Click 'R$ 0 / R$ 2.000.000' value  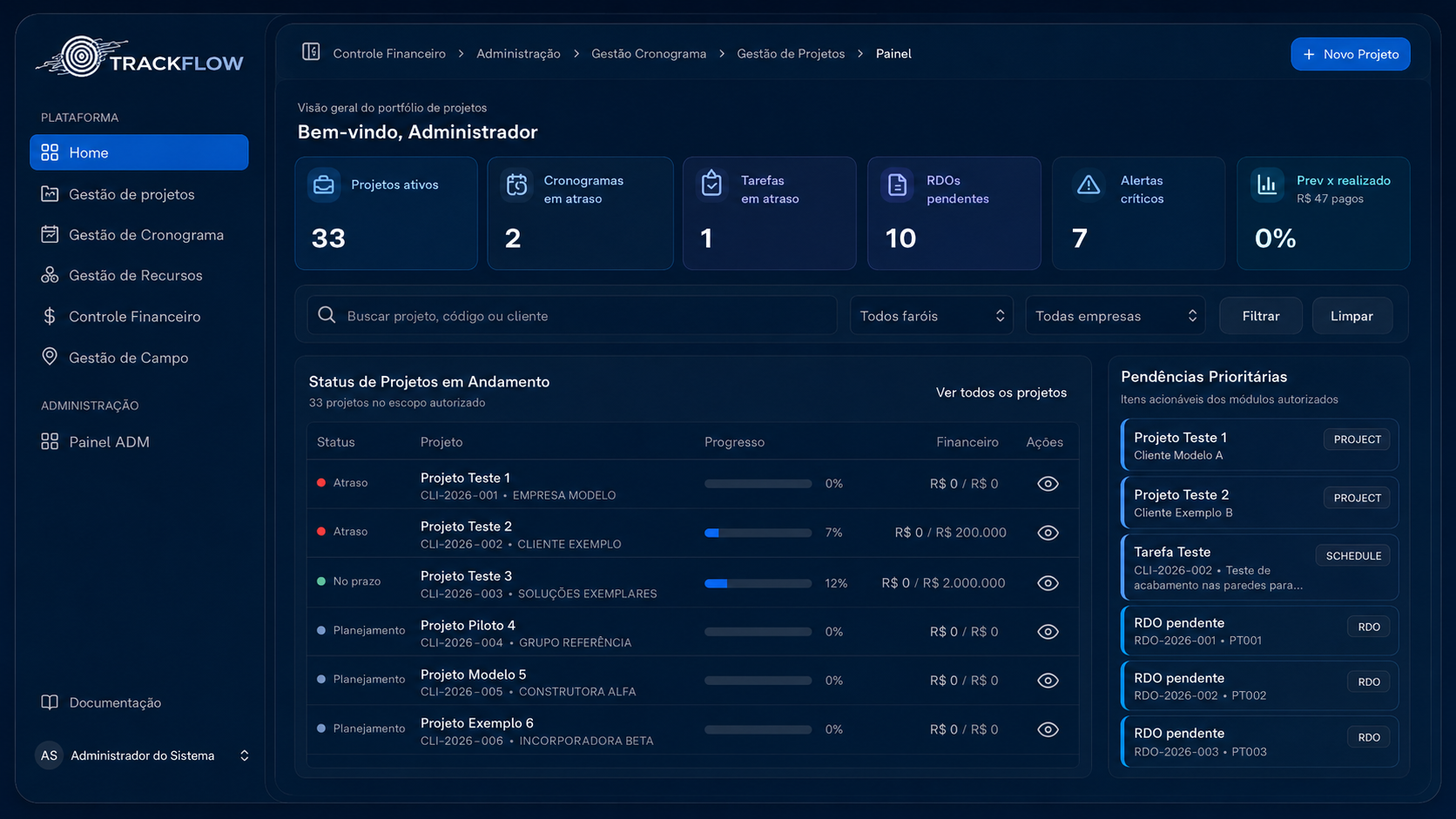943,583
